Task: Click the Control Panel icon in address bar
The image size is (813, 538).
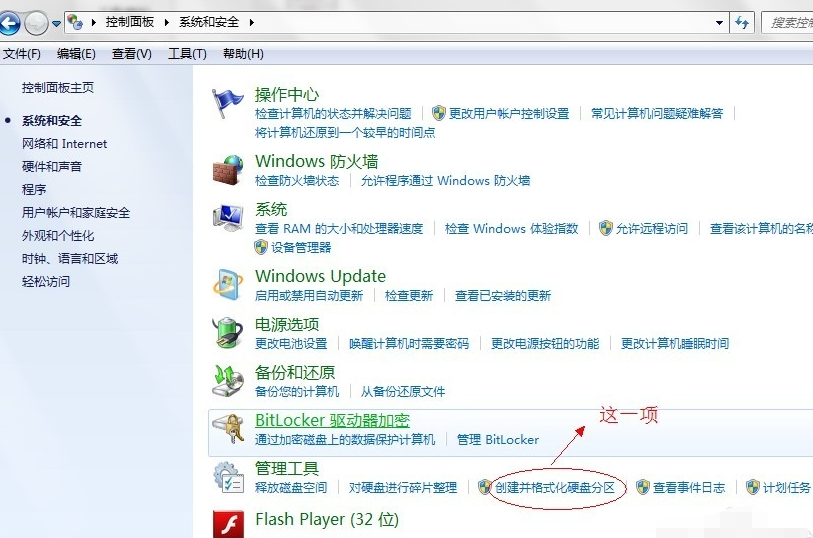Action: 75,22
